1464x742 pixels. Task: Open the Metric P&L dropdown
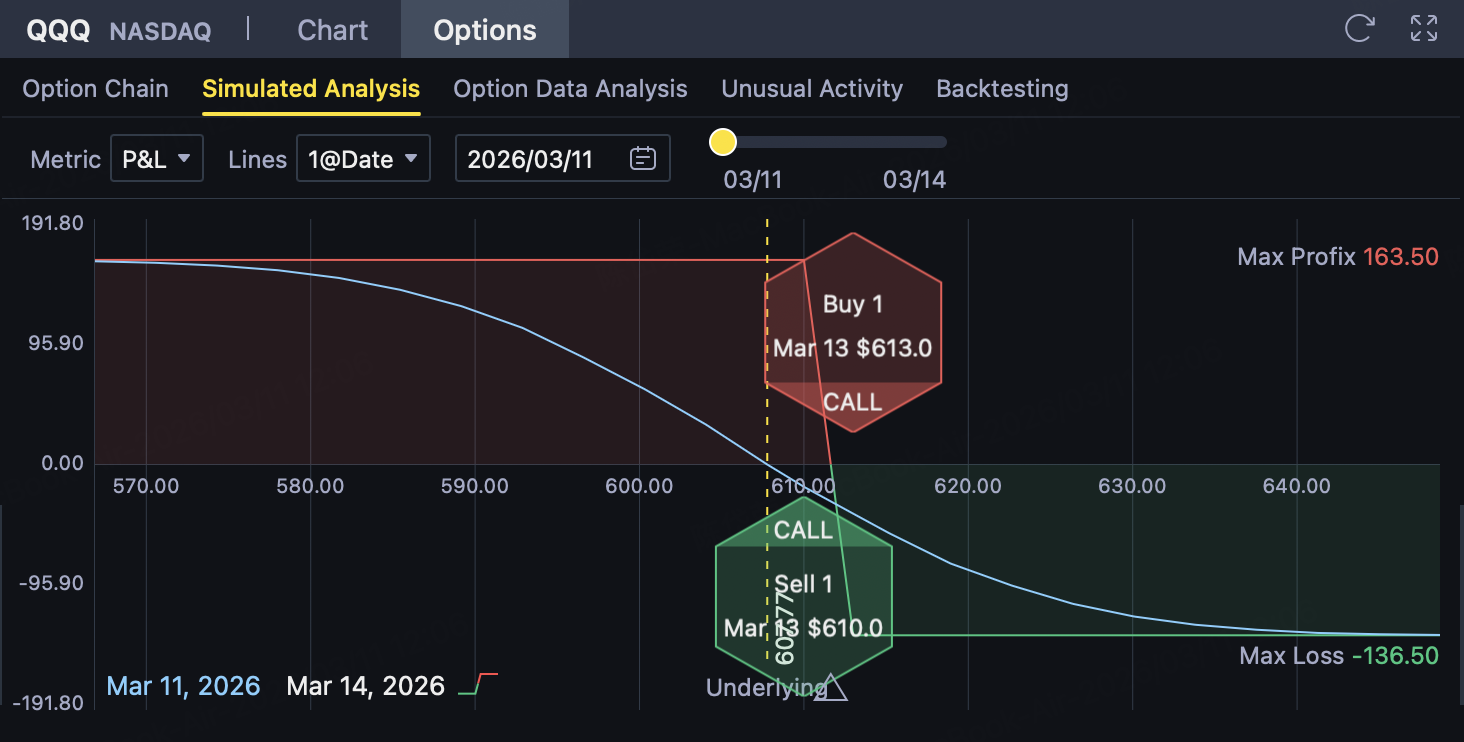click(156, 158)
